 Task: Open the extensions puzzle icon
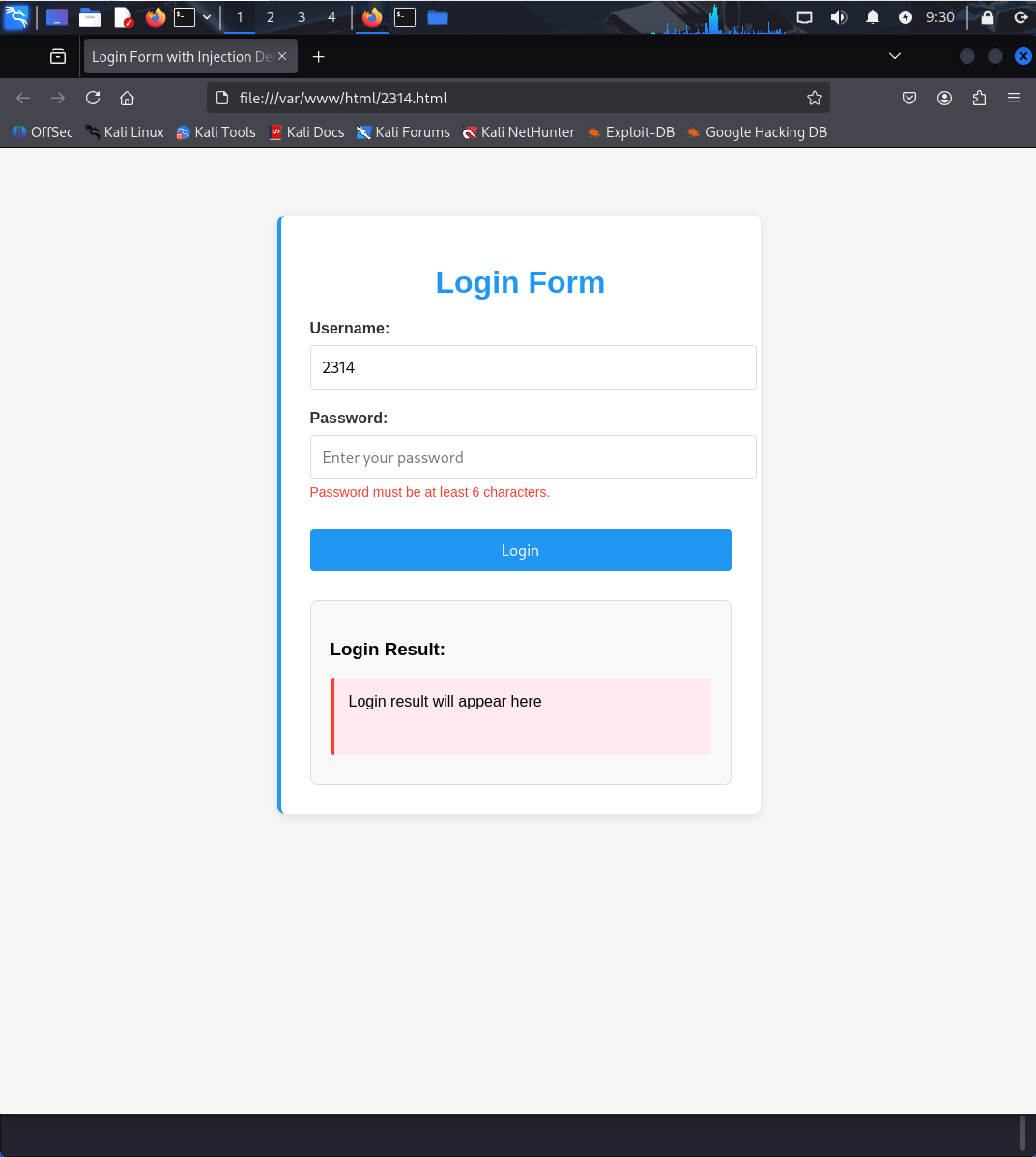979,98
